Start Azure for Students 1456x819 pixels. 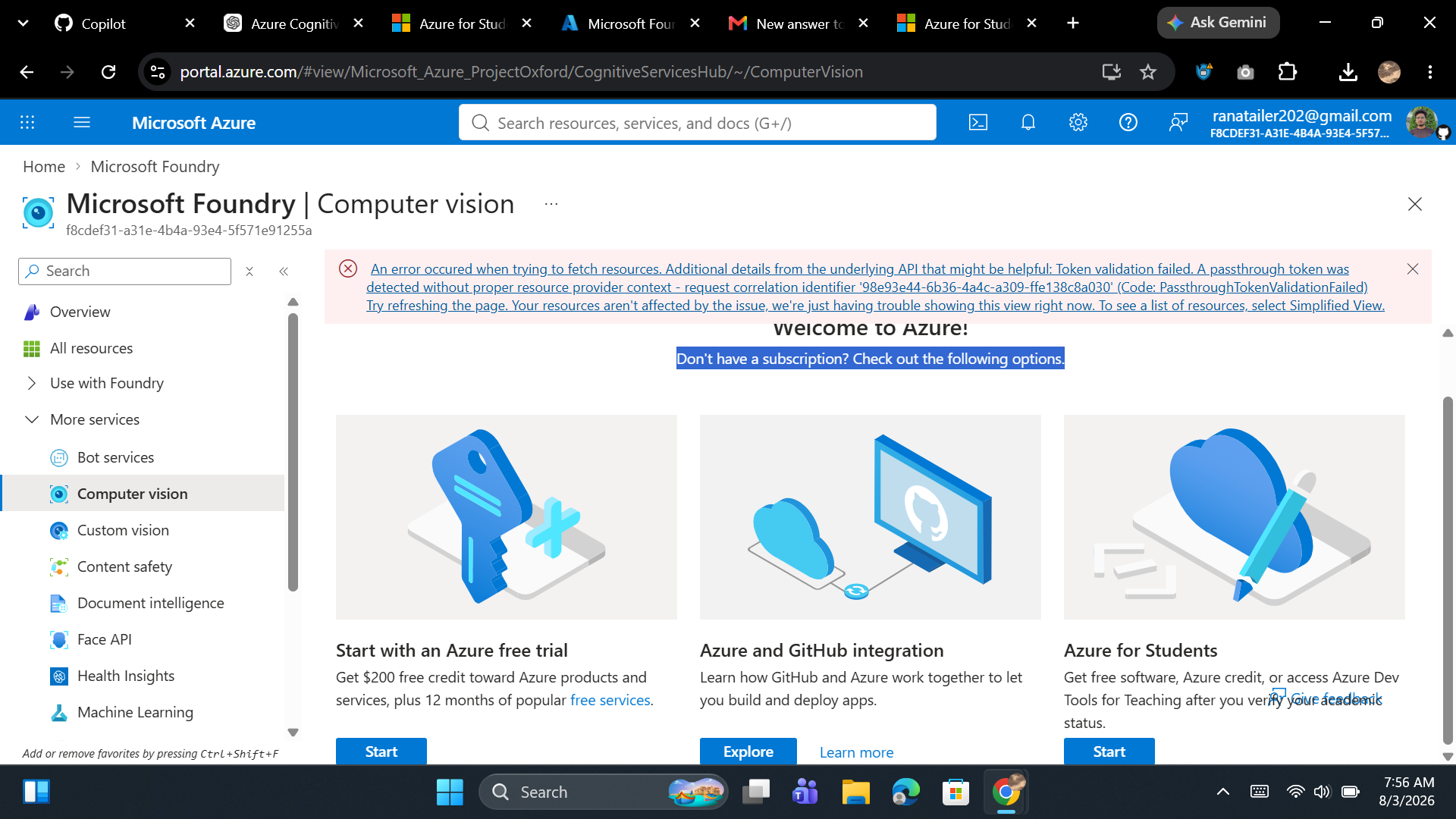coord(1109,752)
